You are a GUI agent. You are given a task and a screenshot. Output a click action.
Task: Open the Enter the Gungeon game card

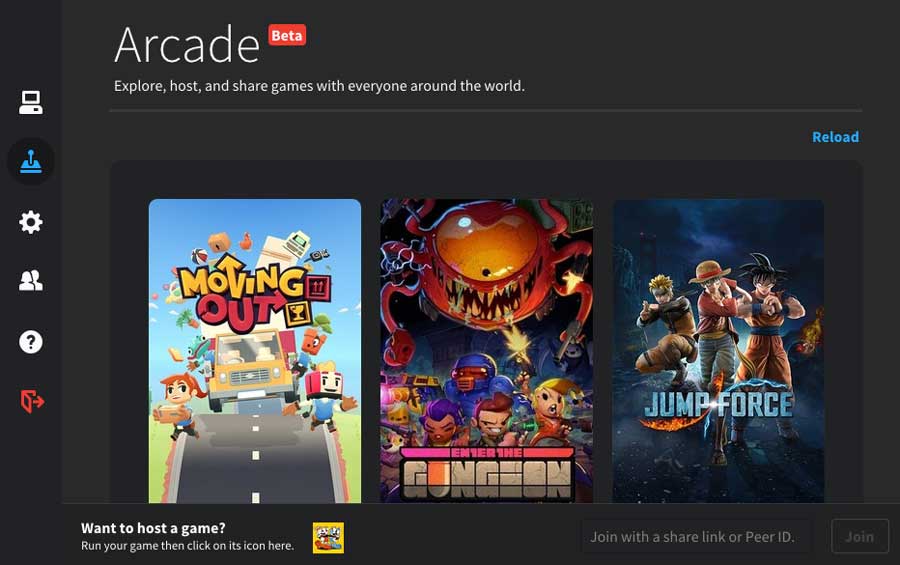tap(486, 351)
